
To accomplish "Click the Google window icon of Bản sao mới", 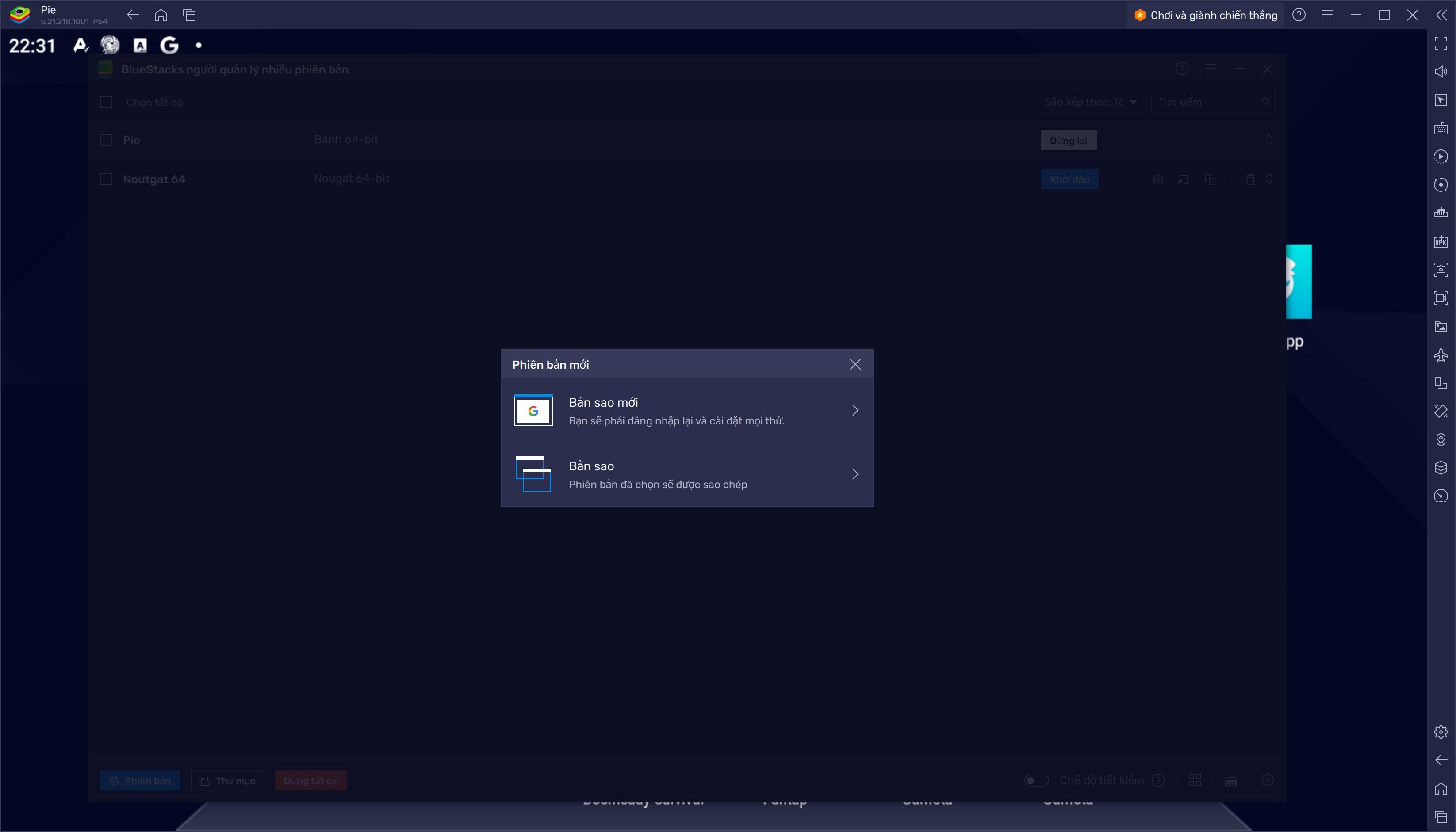I will (533, 410).
